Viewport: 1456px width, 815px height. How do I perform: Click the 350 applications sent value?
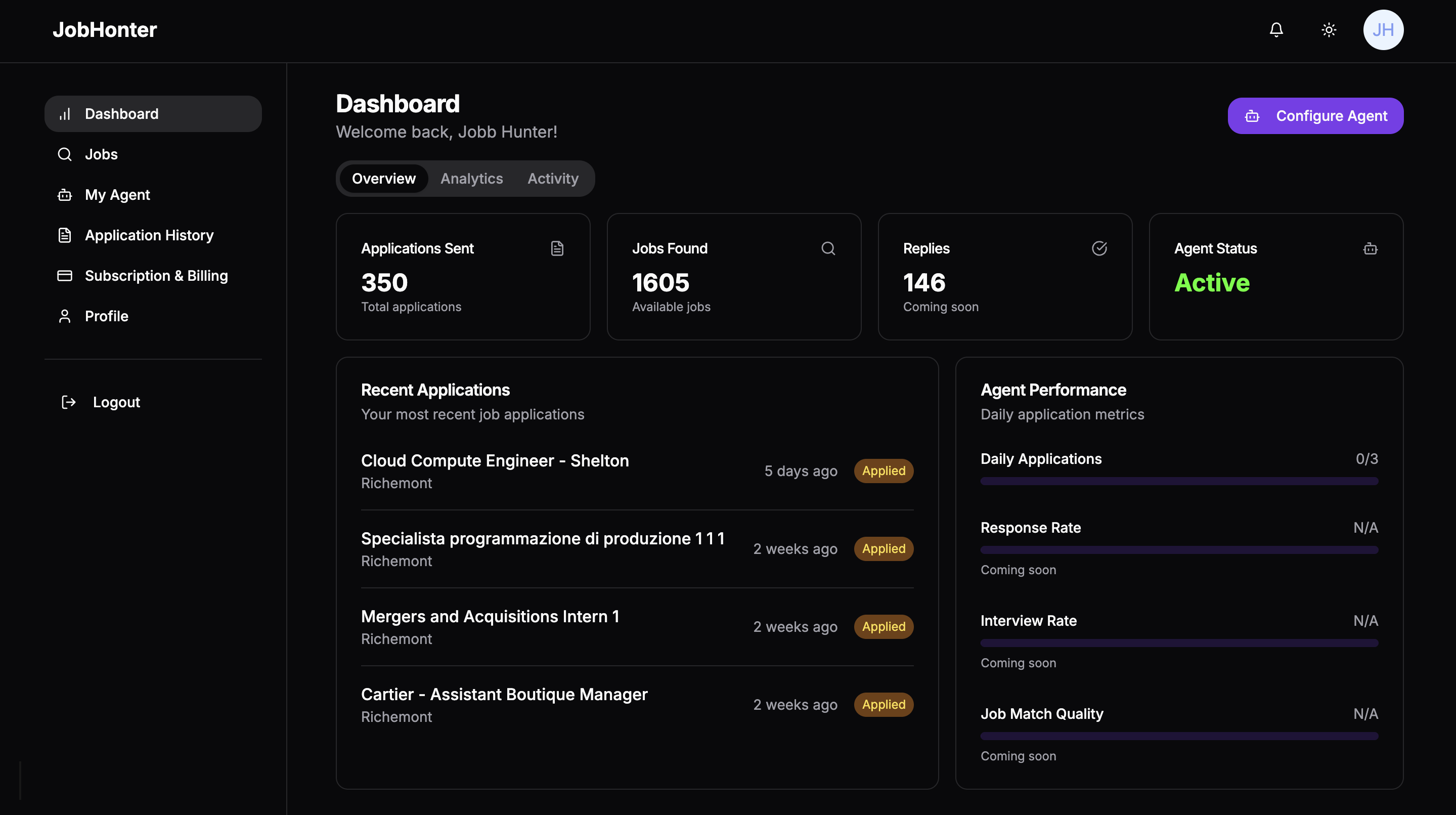[x=384, y=282]
